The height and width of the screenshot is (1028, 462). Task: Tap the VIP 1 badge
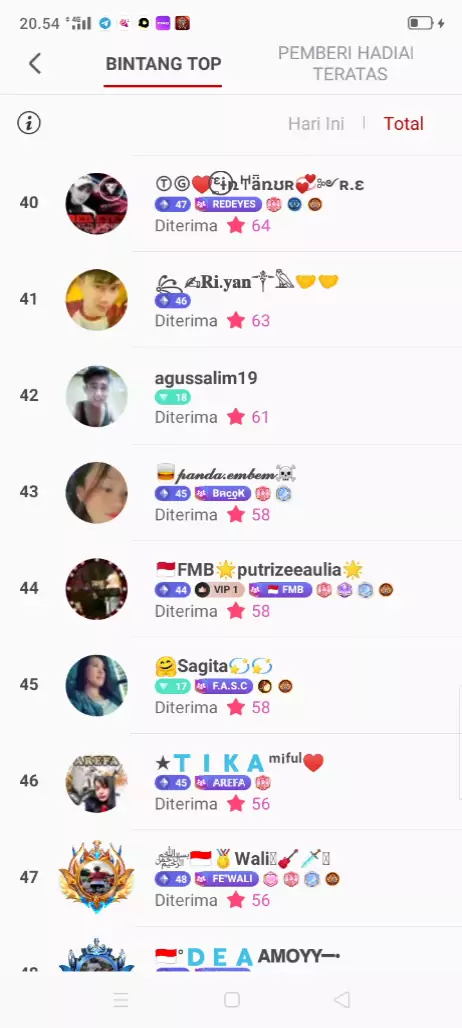click(x=220, y=590)
